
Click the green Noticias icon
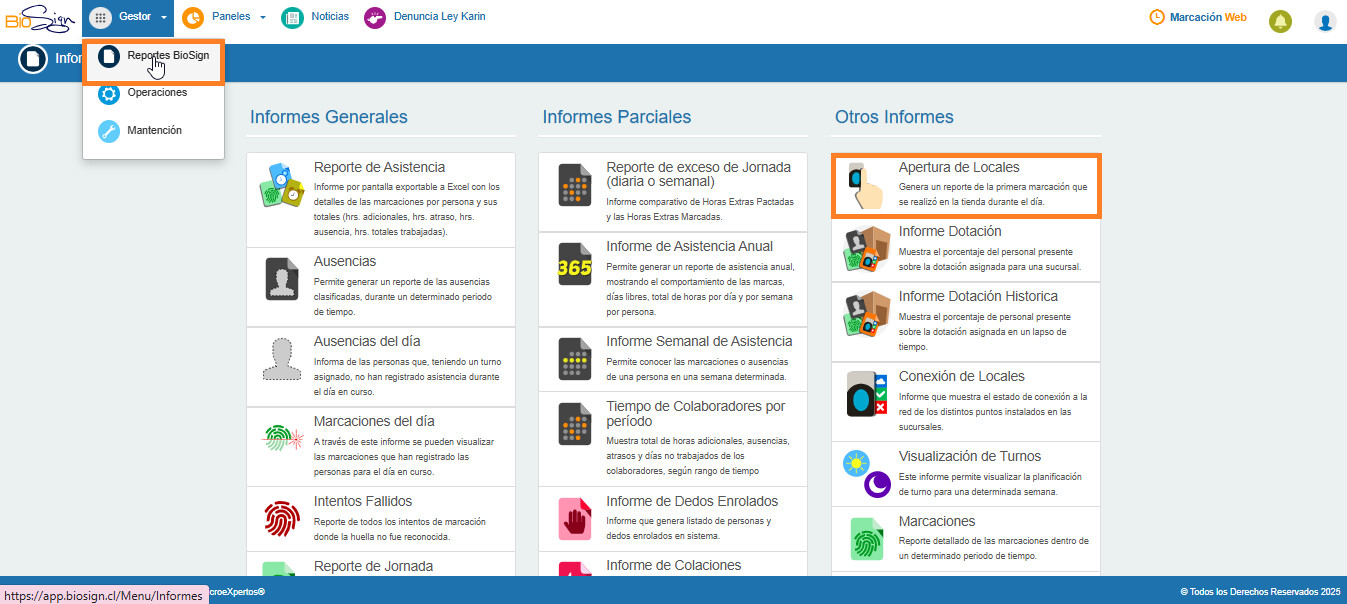[292, 17]
